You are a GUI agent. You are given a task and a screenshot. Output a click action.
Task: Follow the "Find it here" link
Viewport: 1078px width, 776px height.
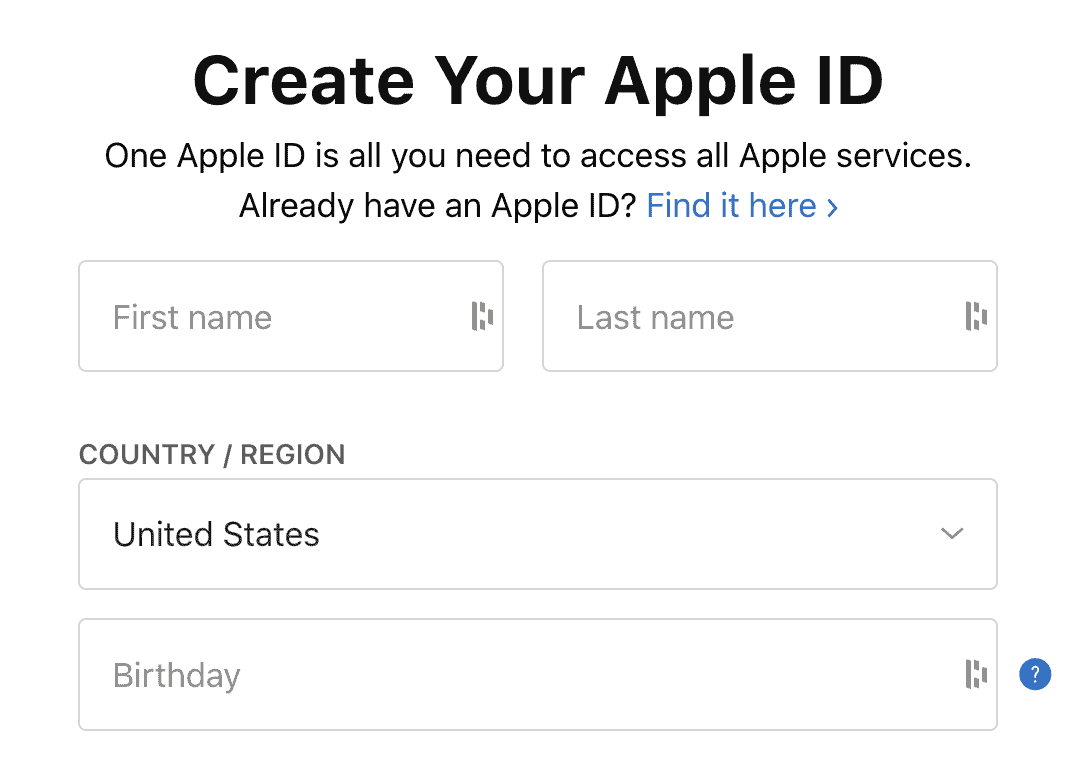732,206
